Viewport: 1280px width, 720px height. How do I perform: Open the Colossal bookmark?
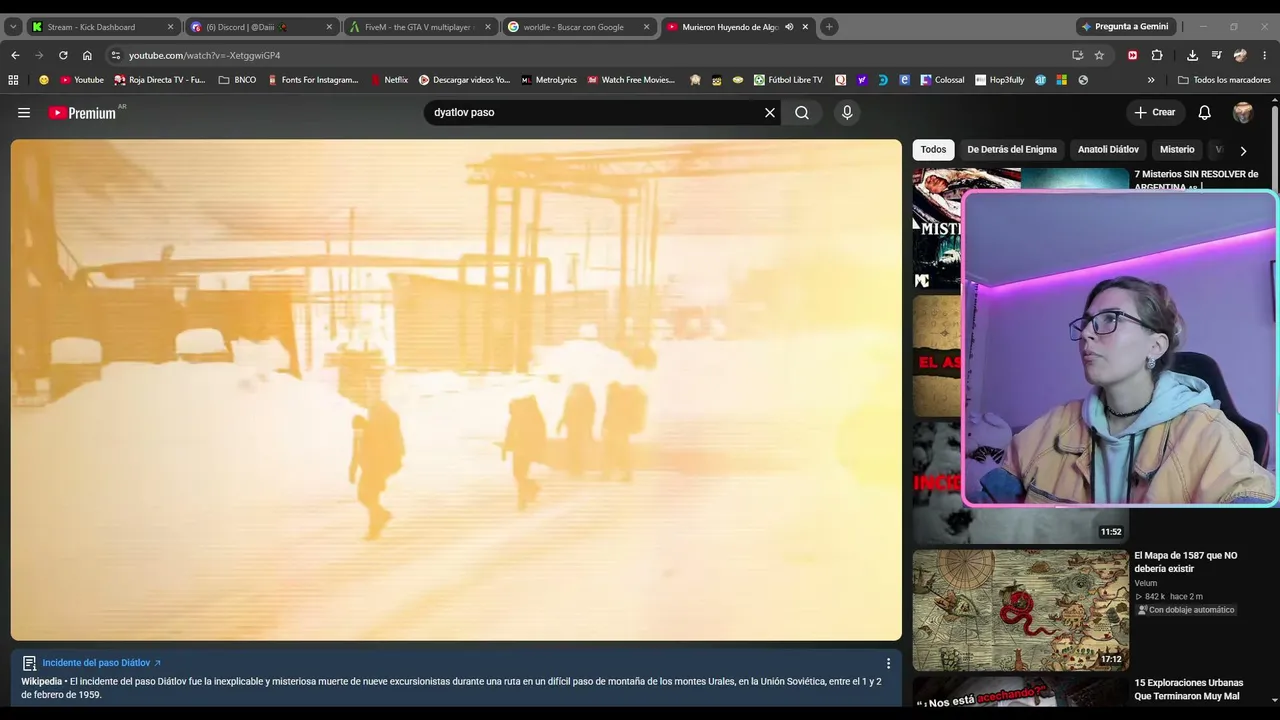pos(943,80)
